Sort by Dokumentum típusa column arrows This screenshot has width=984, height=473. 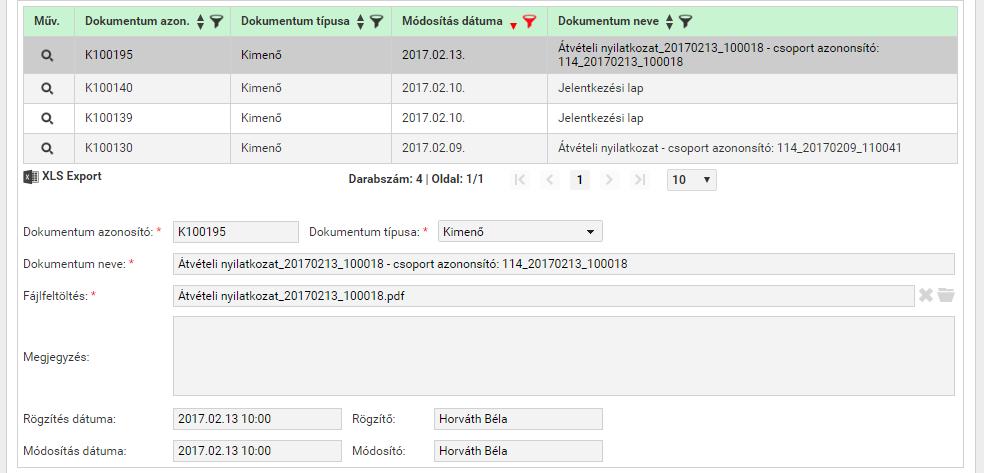[360, 22]
